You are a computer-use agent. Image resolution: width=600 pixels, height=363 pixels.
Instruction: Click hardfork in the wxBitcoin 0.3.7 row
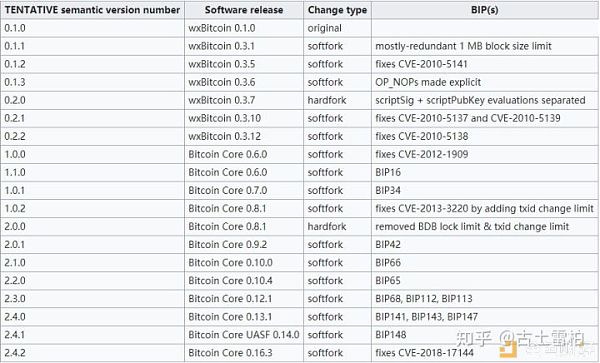[327, 100]
